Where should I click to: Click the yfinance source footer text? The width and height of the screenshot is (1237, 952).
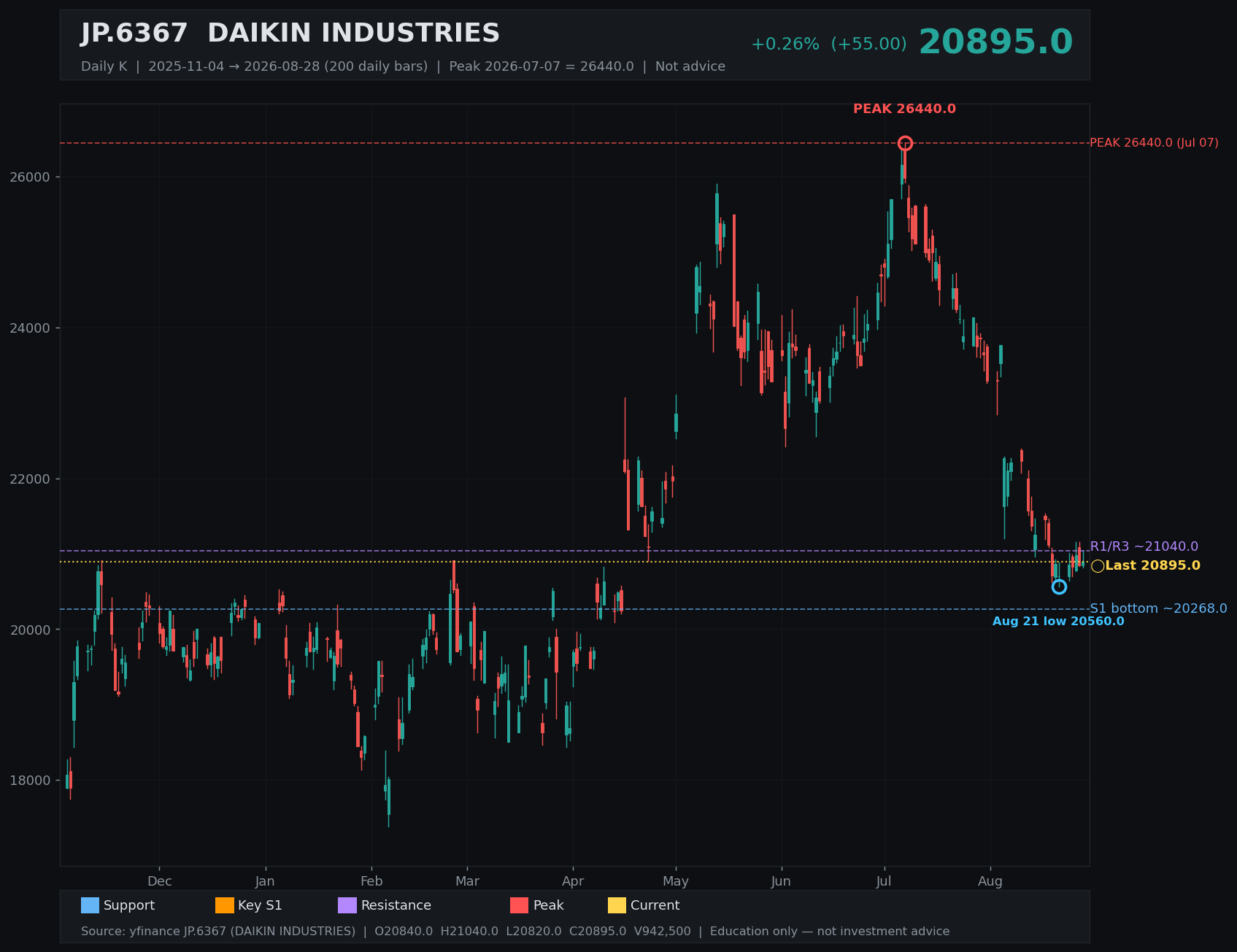(515, 932)
